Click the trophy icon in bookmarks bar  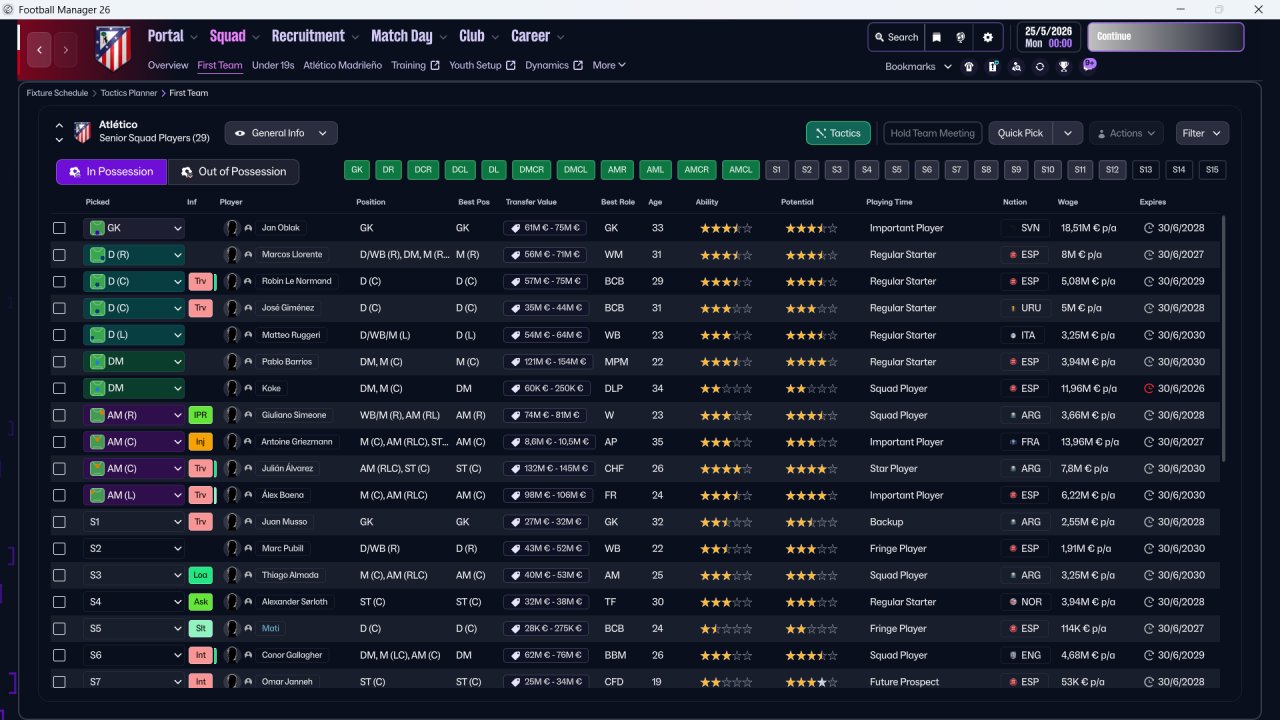coord(1064,67)
